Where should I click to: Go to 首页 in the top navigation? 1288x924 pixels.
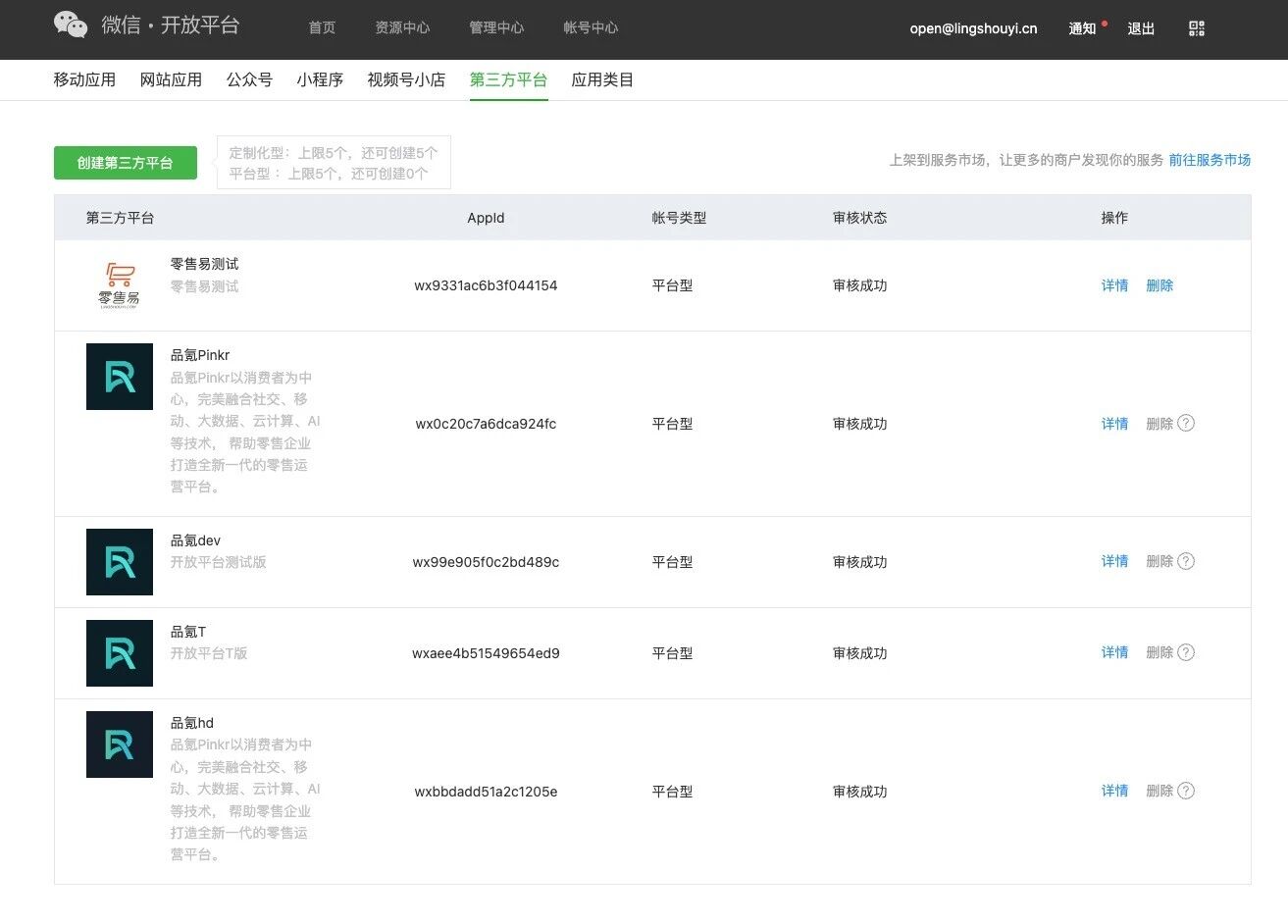[322, 27]
